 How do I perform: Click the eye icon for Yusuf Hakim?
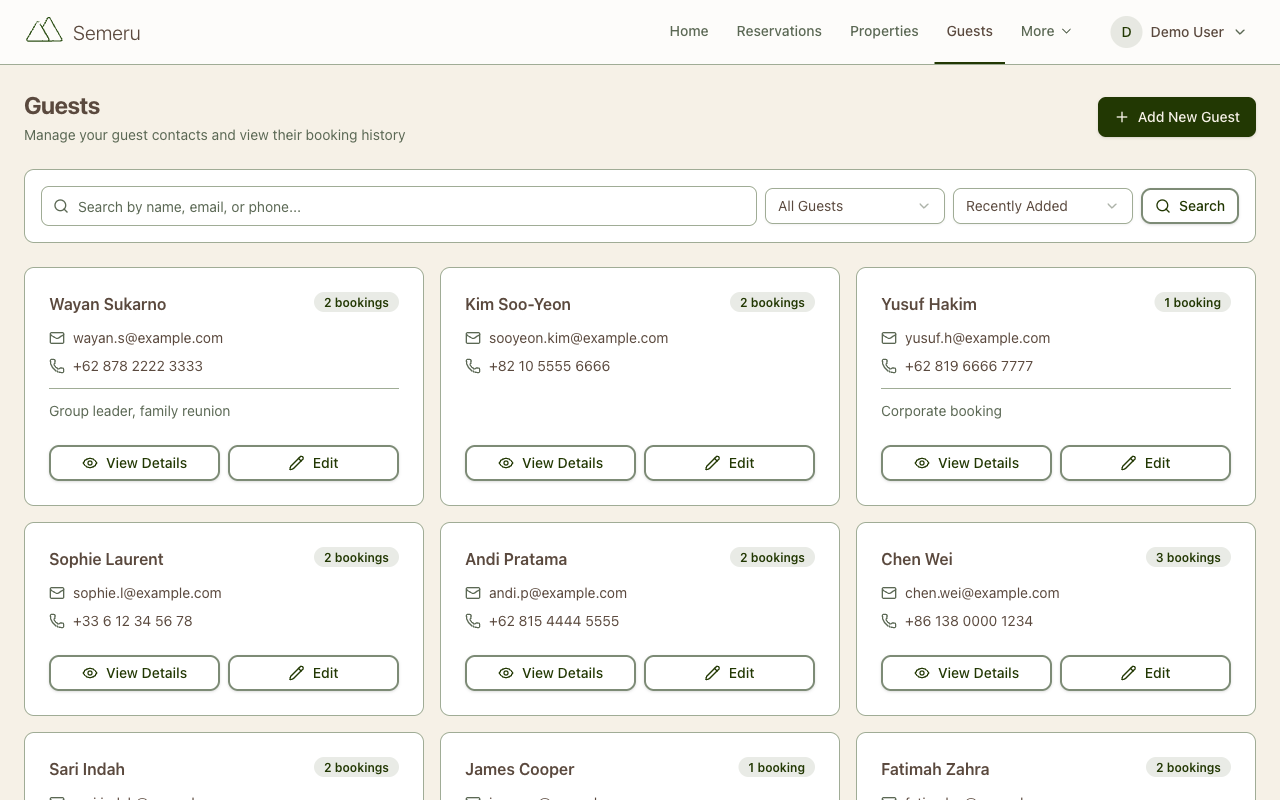pyautogui.click(x=922, y=463)
